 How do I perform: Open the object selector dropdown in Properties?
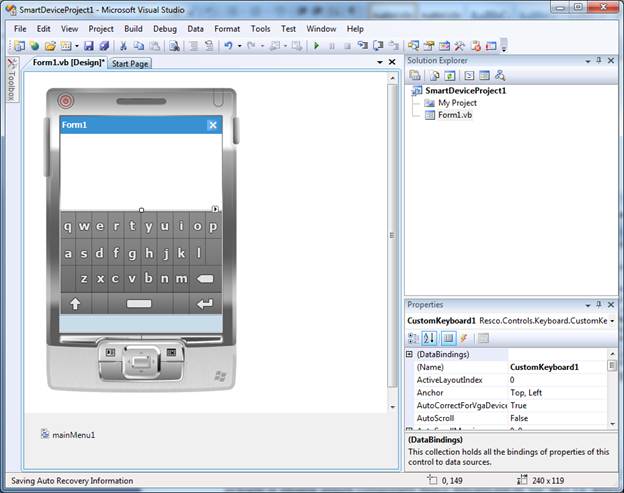coord(612,321)
